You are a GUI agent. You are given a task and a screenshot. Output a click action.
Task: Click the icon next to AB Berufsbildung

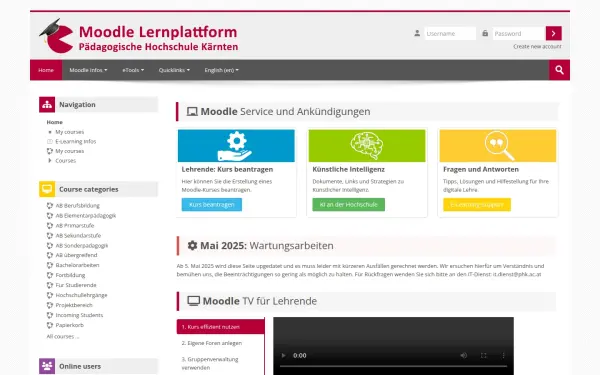click(x=50, y=205)
